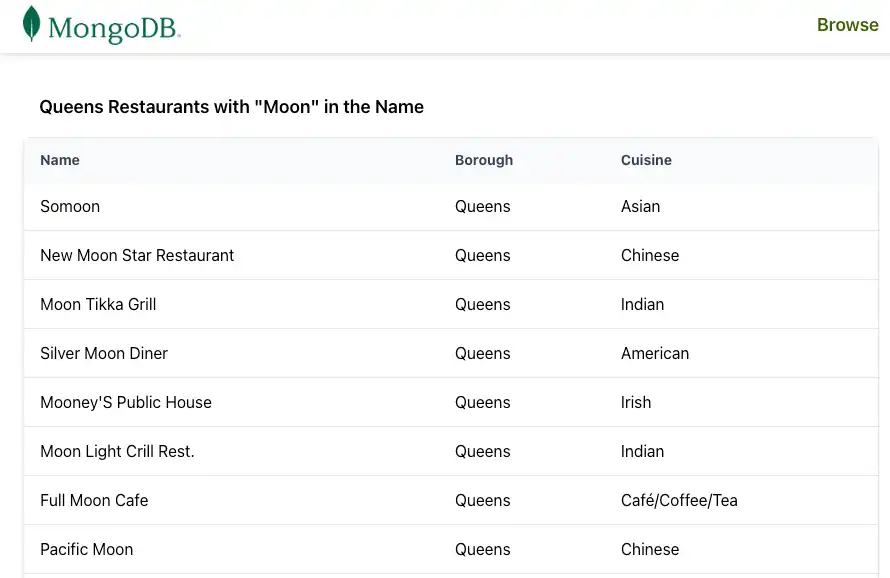The width and height of the screenshot is (890, 578).
Task: Select Full Moon Cafe in the list
Action: tap(94, 500)
